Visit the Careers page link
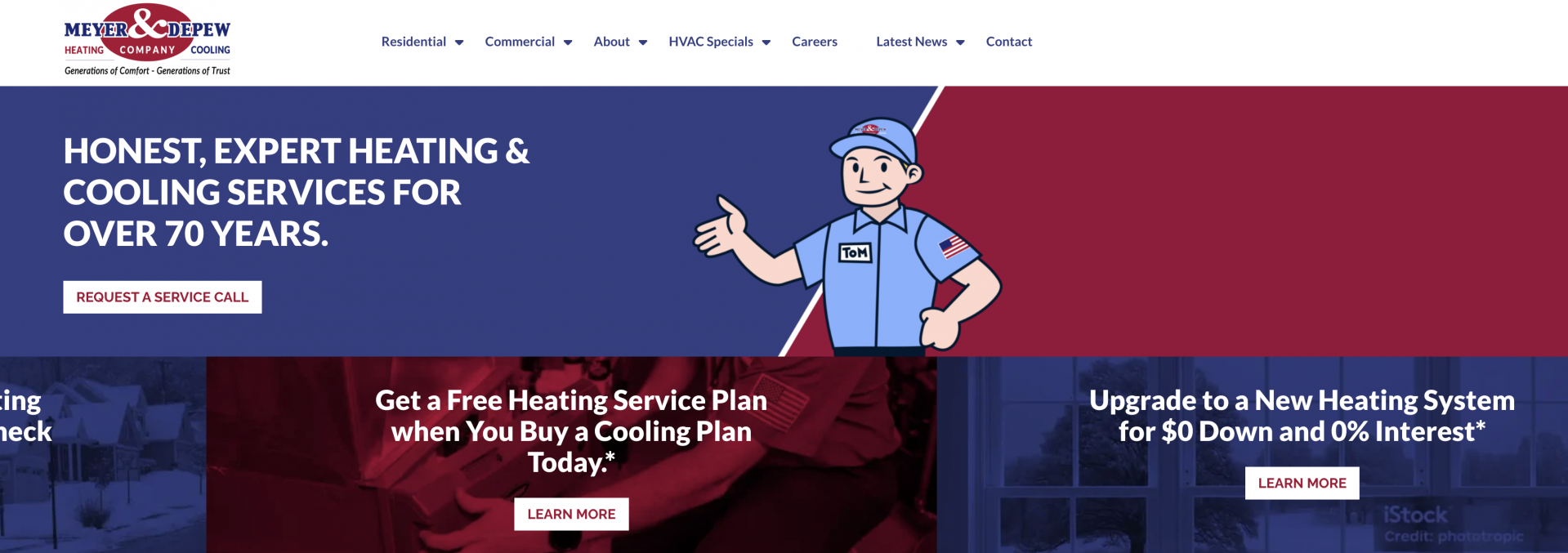This screenshot has width=1568, height=553. click(x=815, y=42)
